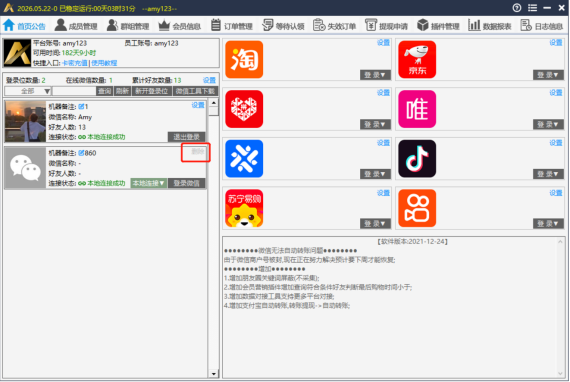The image size is (570, 382).
Task: Switch to the 数据报表 tab
Action: coord(490,25)
